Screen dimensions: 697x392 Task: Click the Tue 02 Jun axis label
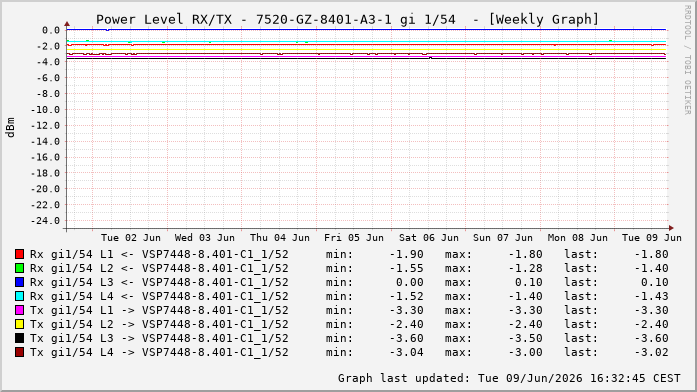(131, 238)
